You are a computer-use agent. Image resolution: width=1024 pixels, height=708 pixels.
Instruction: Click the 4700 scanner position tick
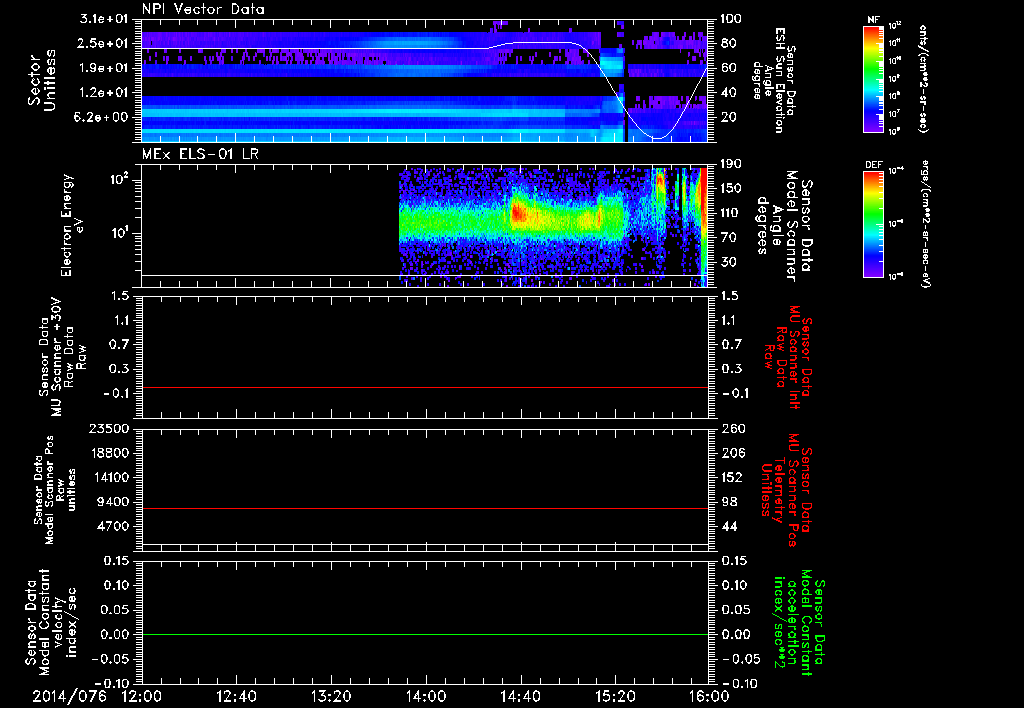click(x=114, y=526)
